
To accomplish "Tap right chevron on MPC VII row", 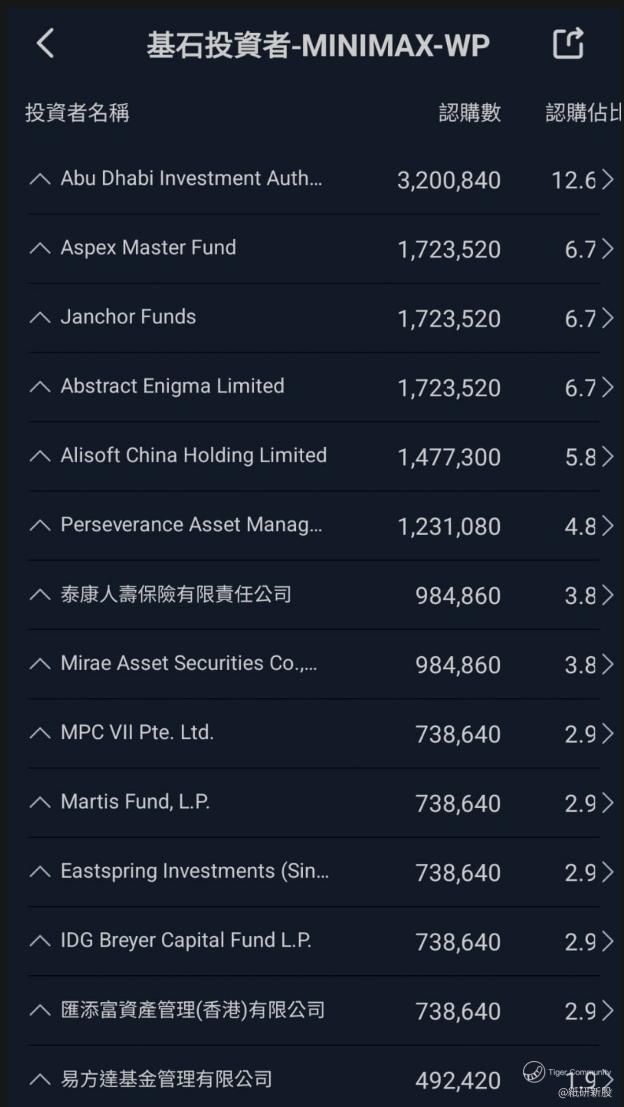I will point(607,733).
